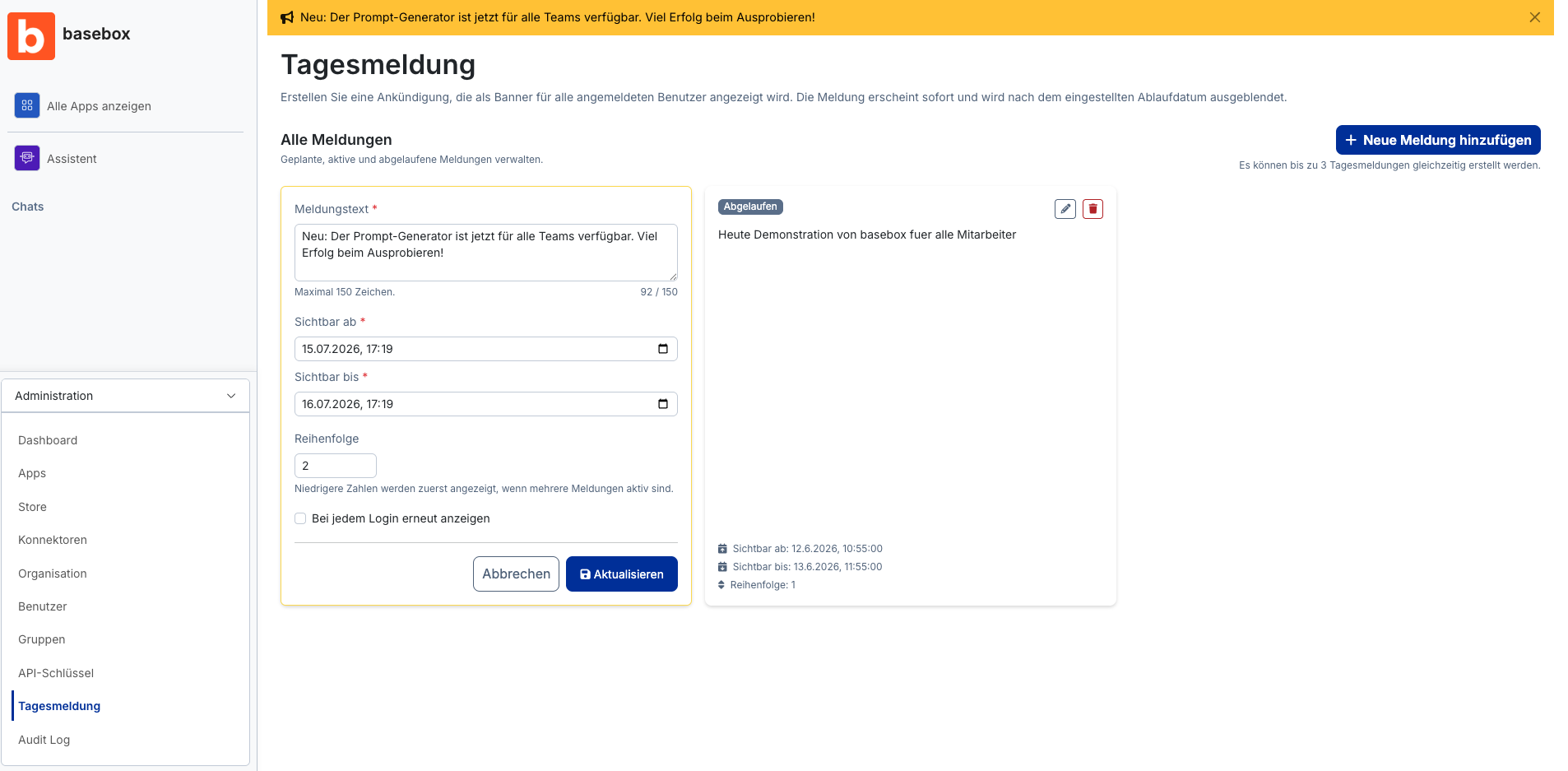Image resolution: width=1568 pixels, height=771 pixels.
Task: Click 'Sichtbar bis: 13.6.2026, 11:55:00' text
Action: [807, 567]
